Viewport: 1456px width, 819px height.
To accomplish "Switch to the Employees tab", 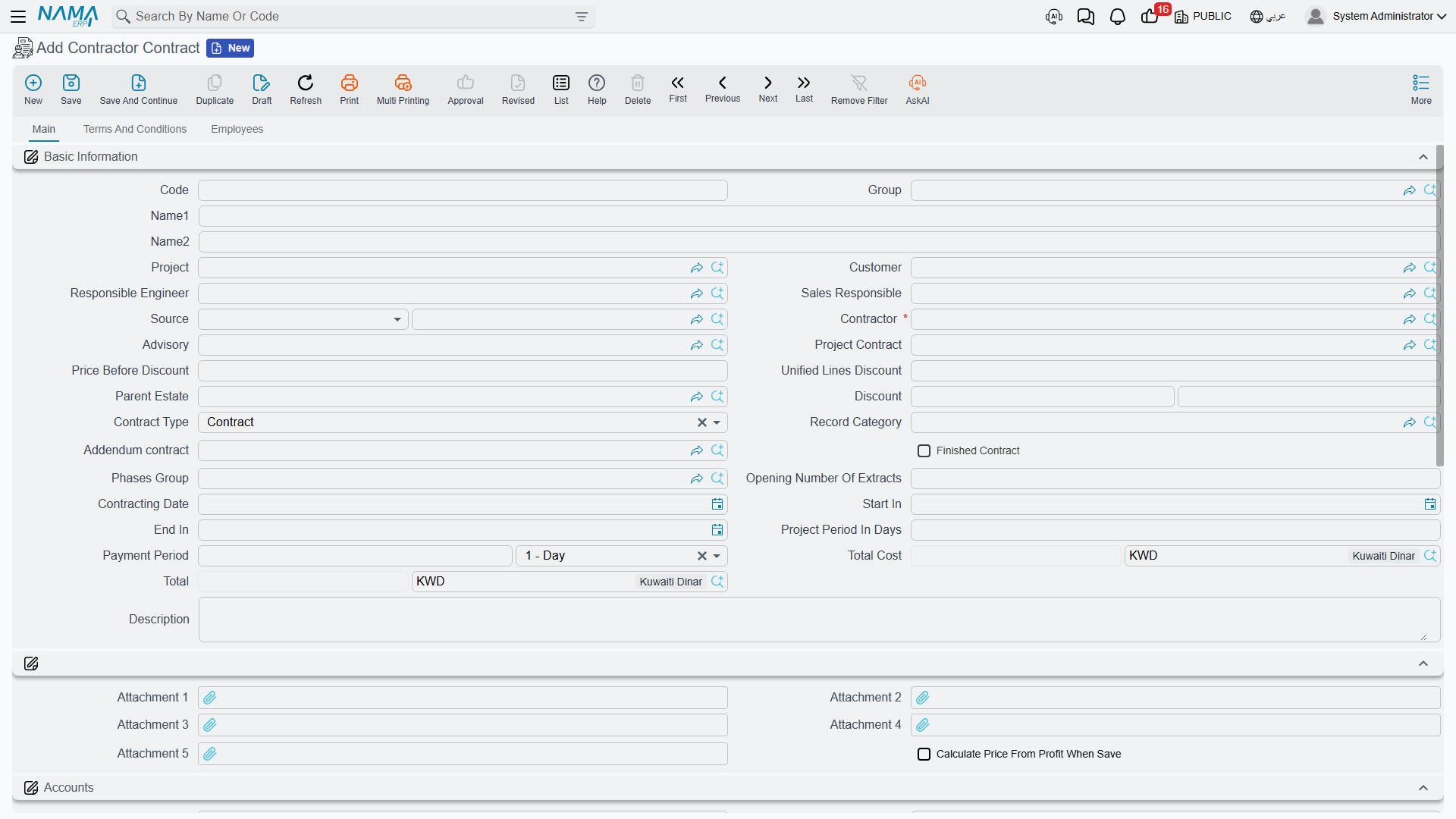I will coord(237,129).
